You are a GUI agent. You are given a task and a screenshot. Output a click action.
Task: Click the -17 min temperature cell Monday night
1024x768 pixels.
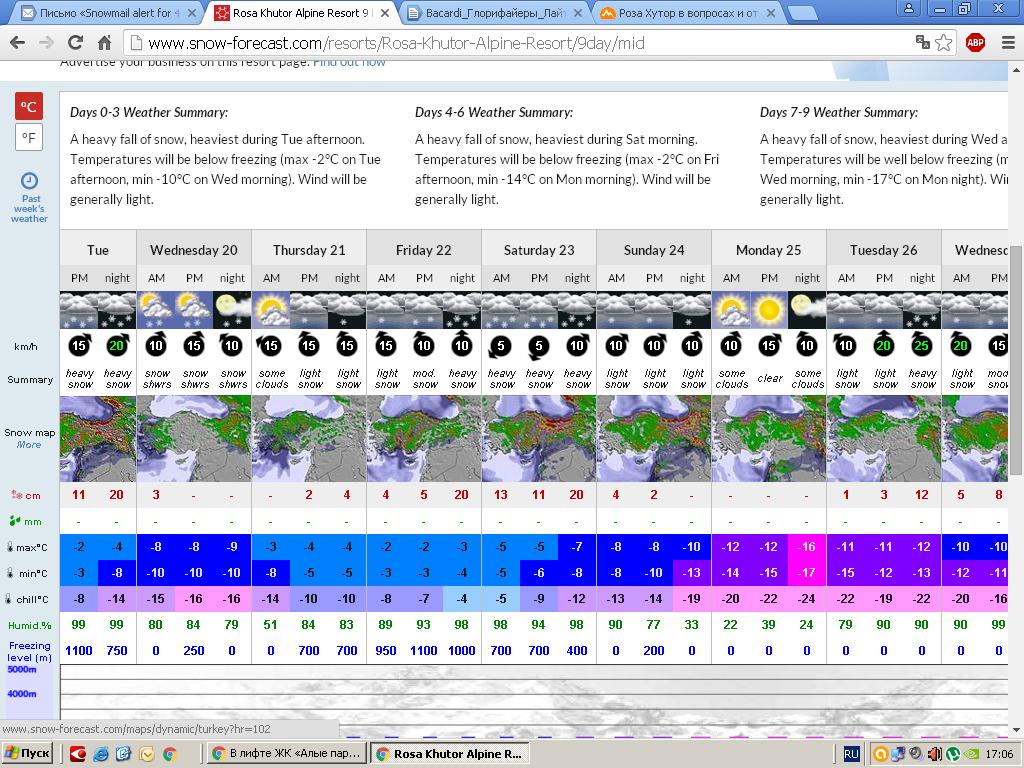807,573
